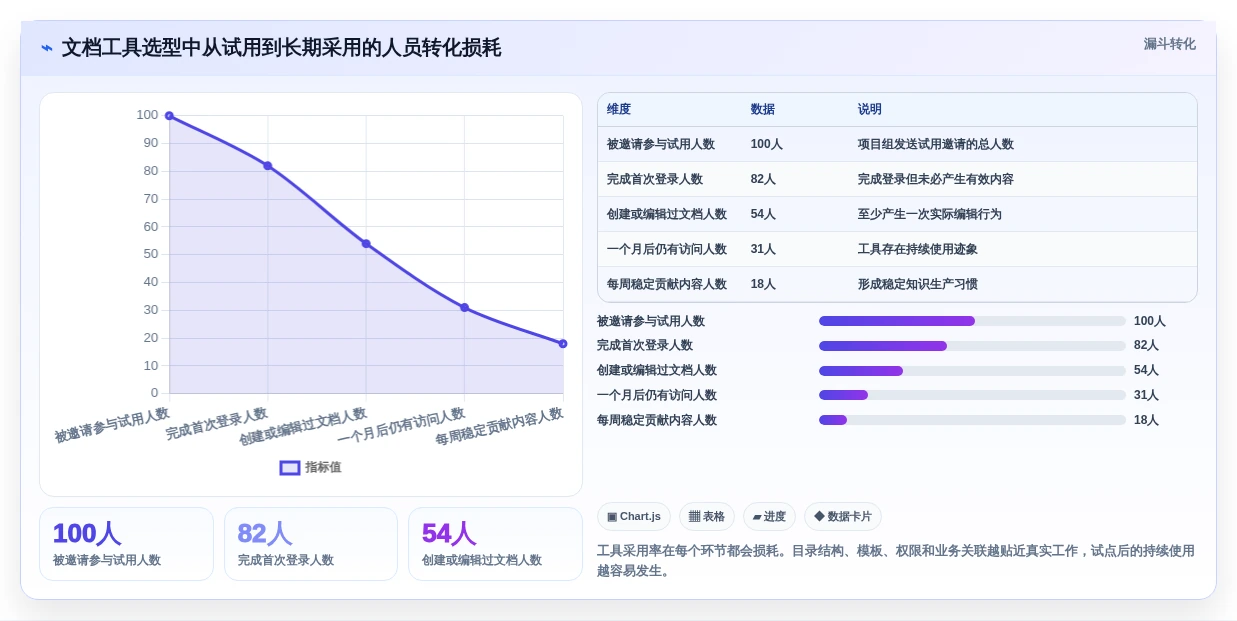Click the 18人 value in table

[x=763, y=284]
